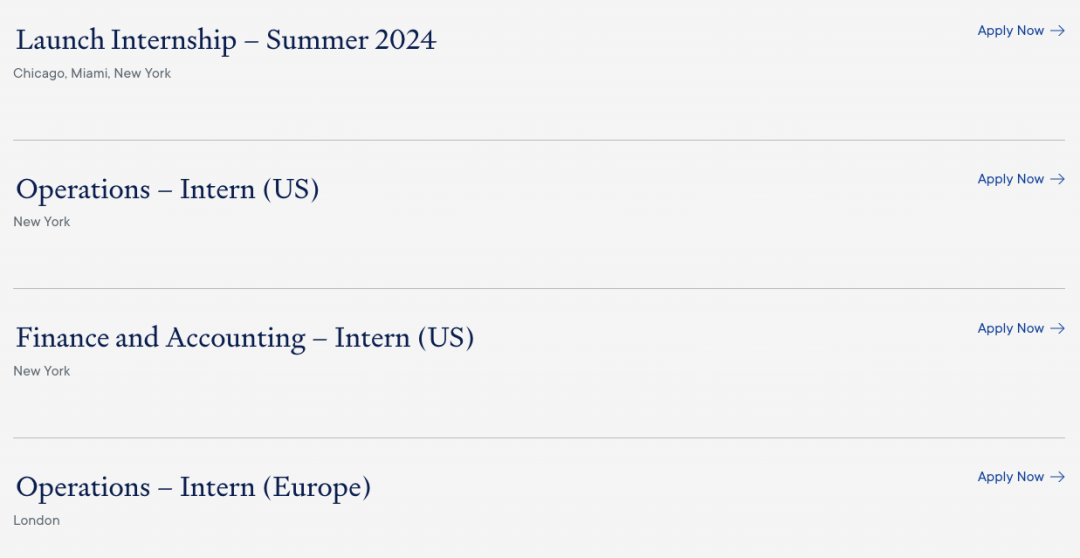Apply Now for Operations Intern (US)
Screen dimensions: 1080x558
1021,179
